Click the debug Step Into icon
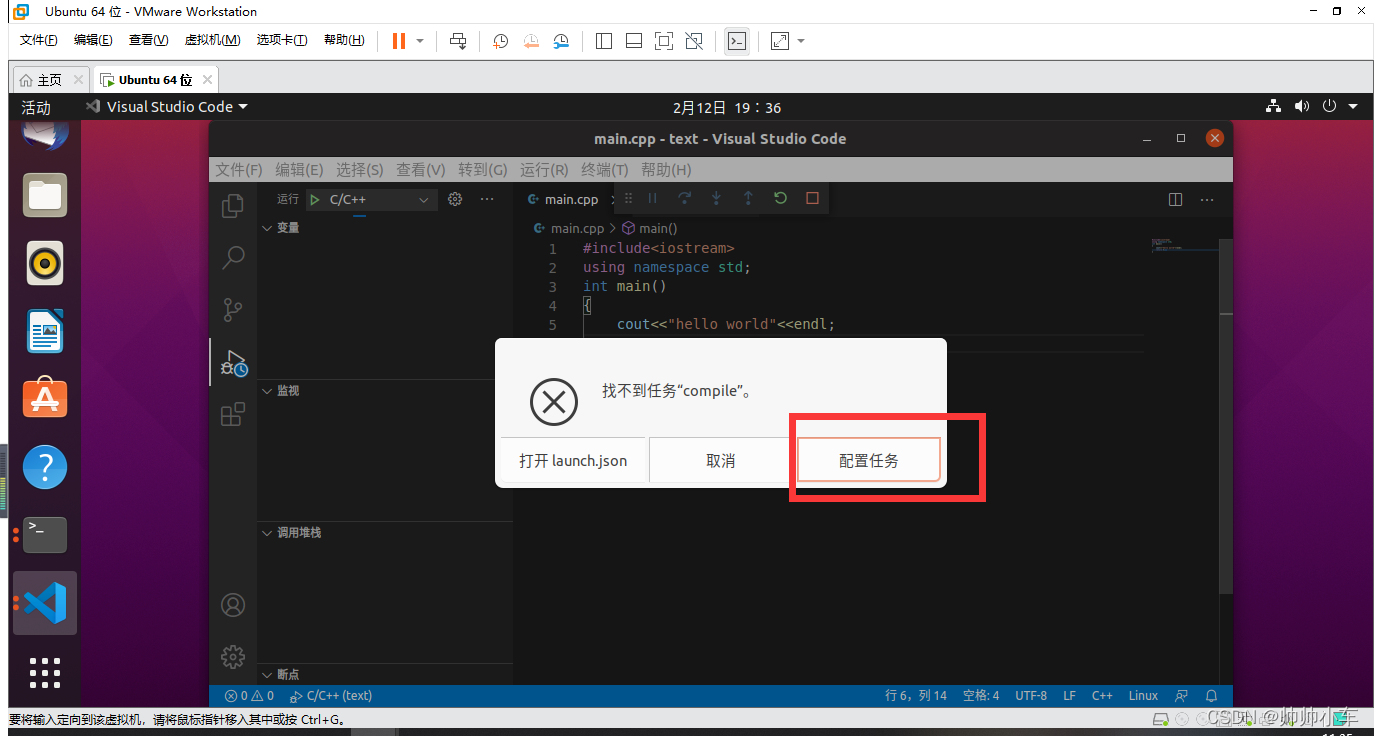This screenshot has width=1374, height=736. [717, 198]
